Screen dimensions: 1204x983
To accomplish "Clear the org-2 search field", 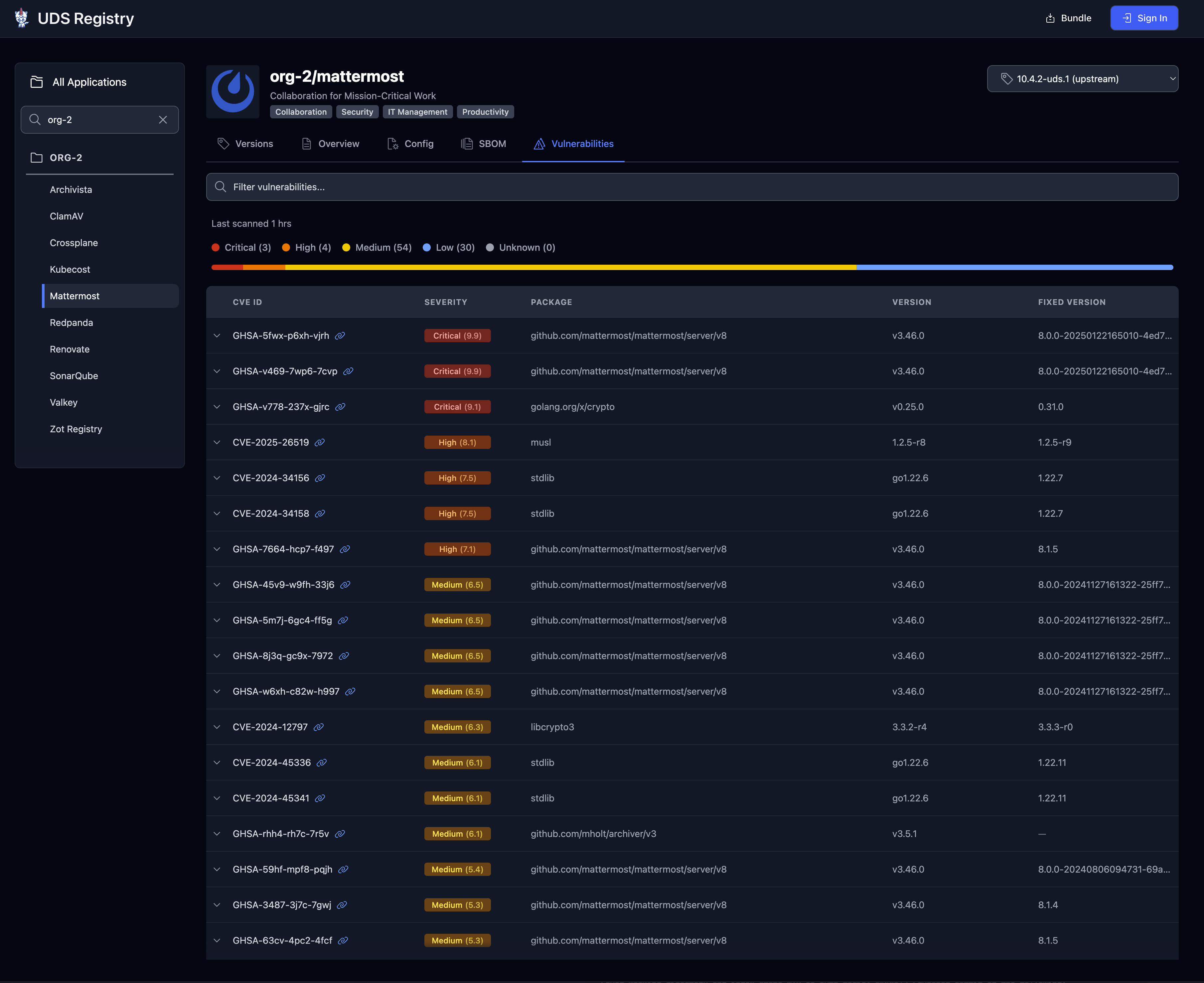I will pos(163,119).
